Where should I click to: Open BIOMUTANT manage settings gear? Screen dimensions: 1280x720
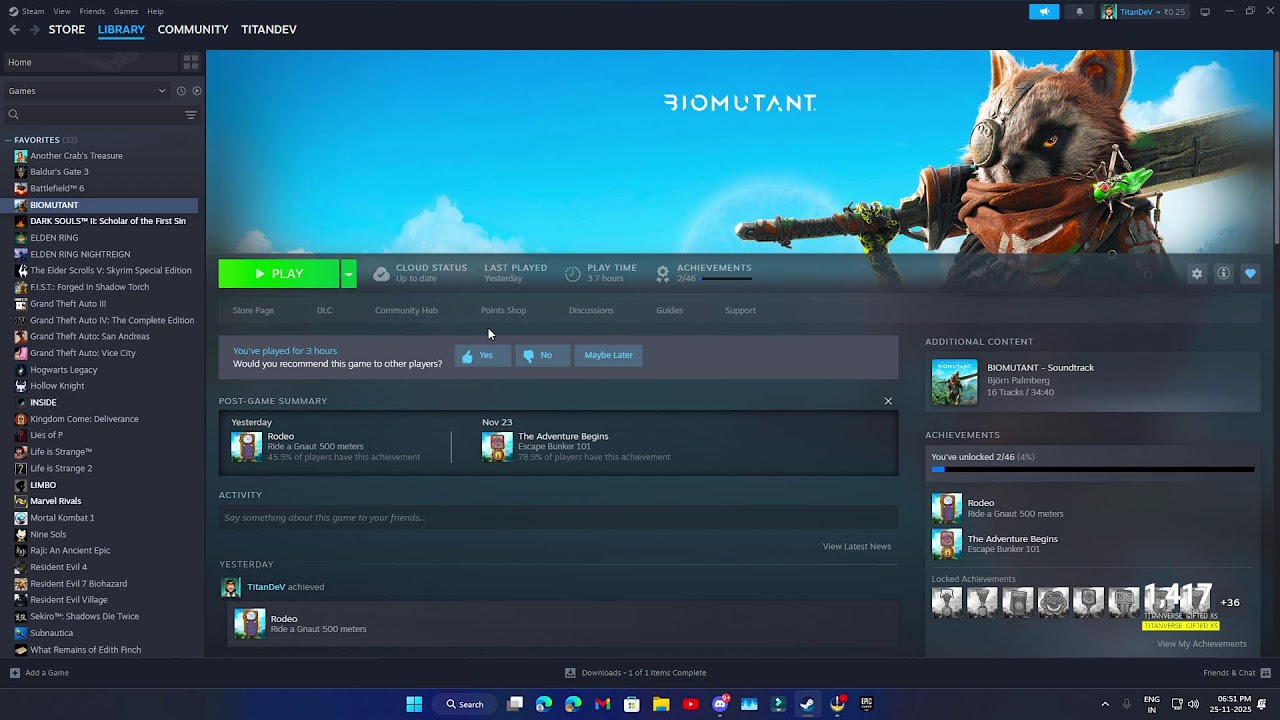1196,273
